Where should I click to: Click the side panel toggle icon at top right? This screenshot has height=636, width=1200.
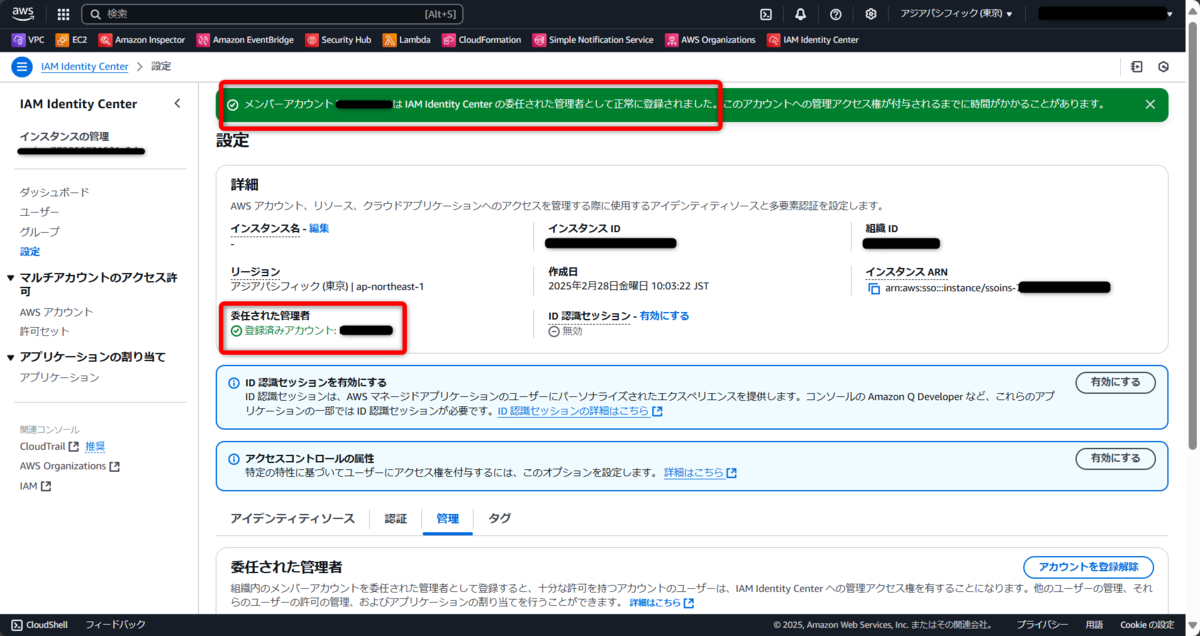point(1137,67)
